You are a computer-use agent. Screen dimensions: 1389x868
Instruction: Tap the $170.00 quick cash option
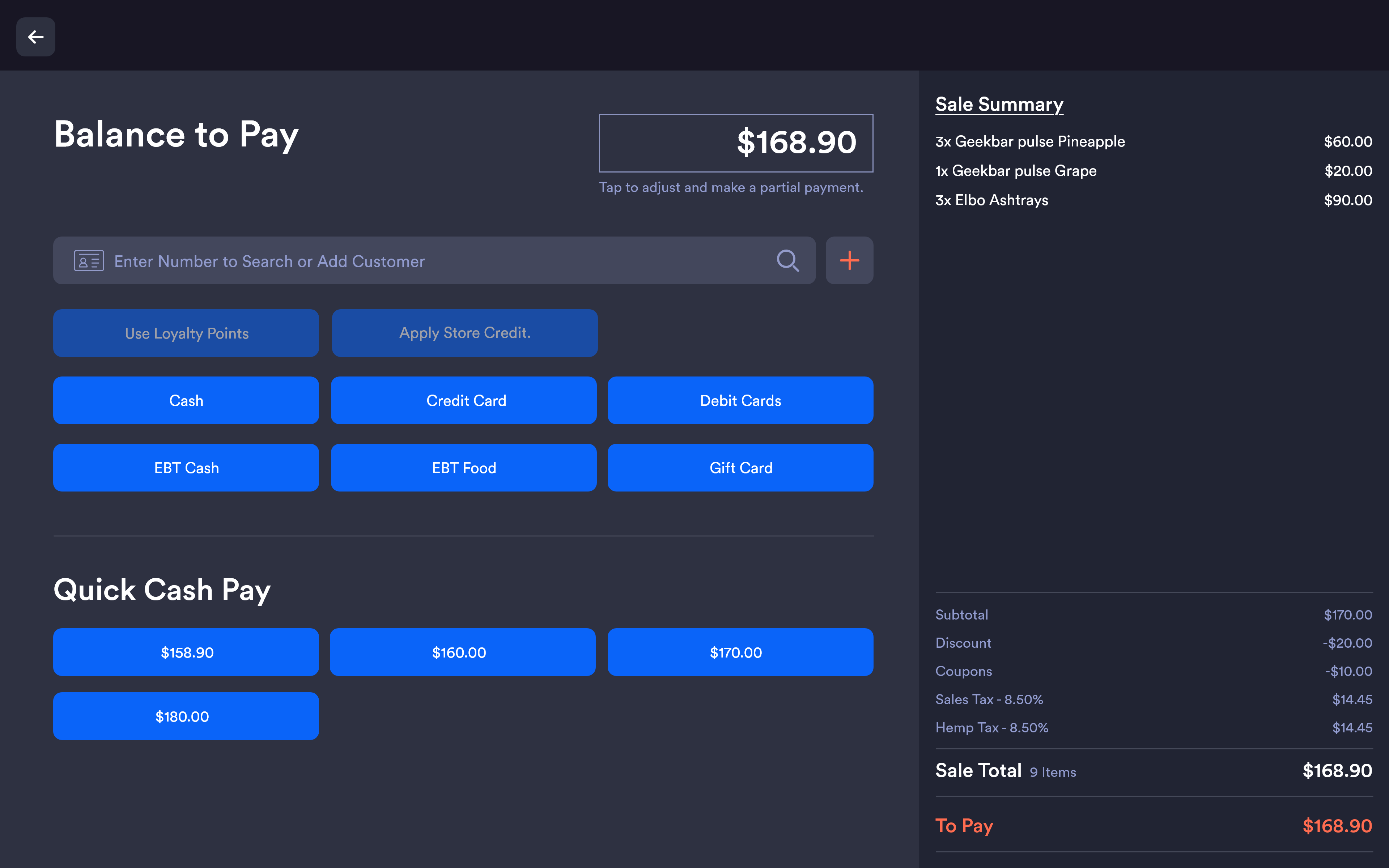pyautogui.click(x=740, y=652)
